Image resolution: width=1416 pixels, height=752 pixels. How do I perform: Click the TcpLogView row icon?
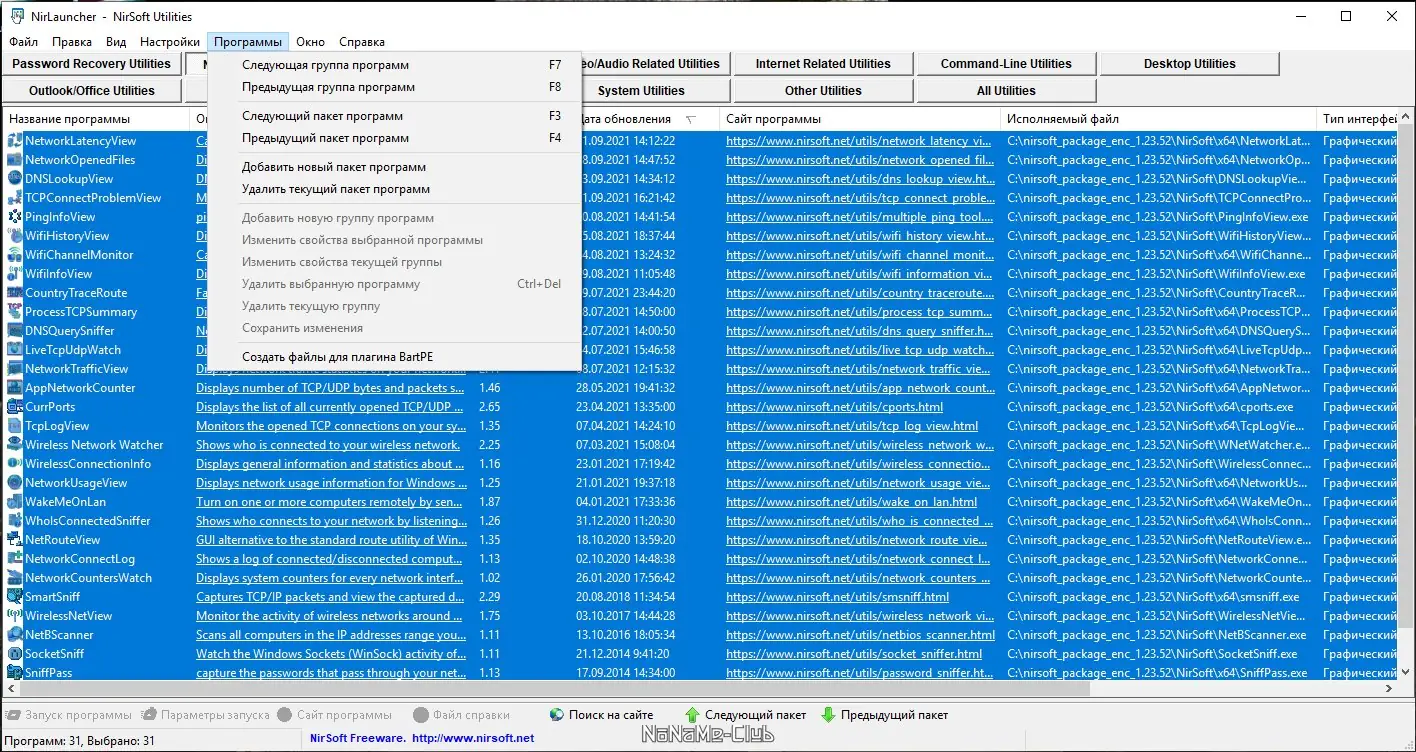(15, 426)
